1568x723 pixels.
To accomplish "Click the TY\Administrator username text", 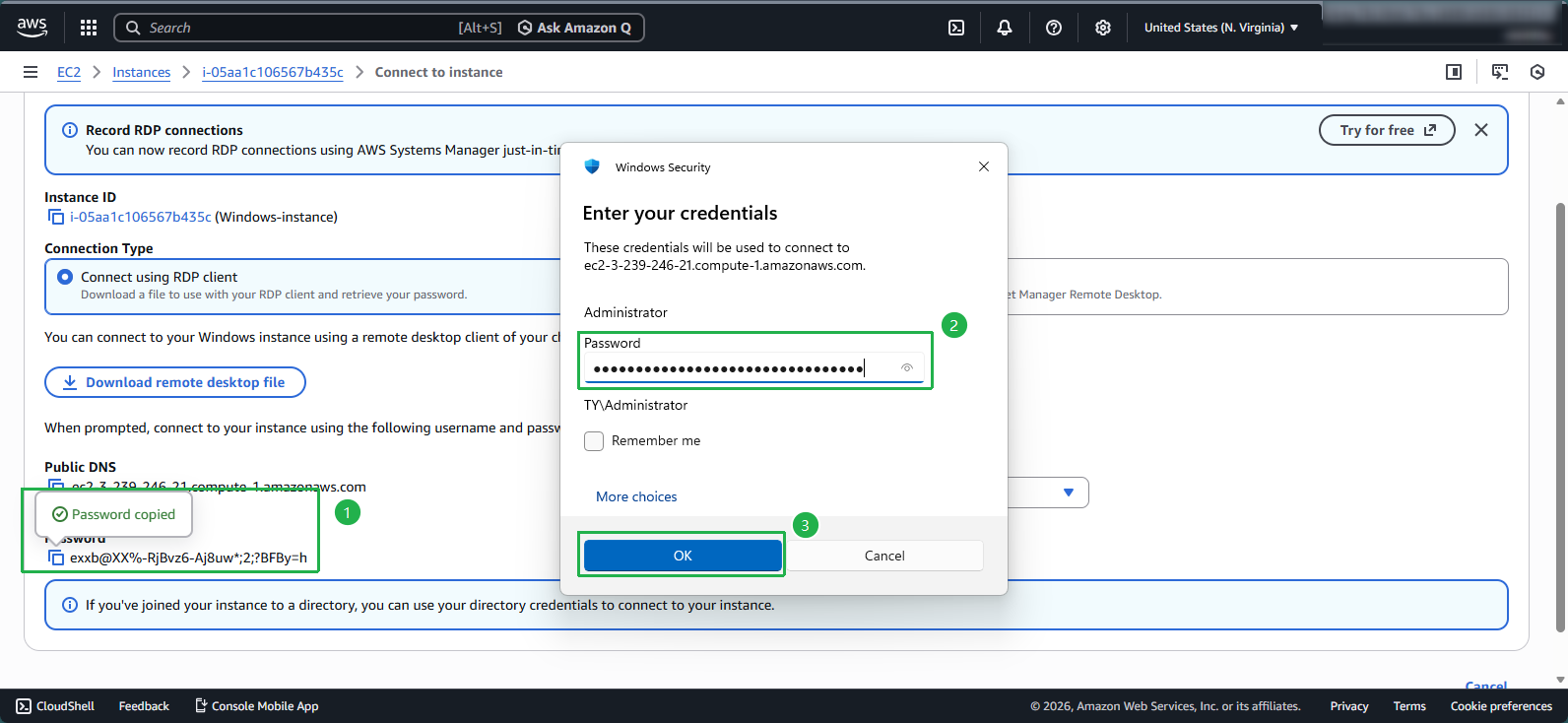I will coord(636,405).
